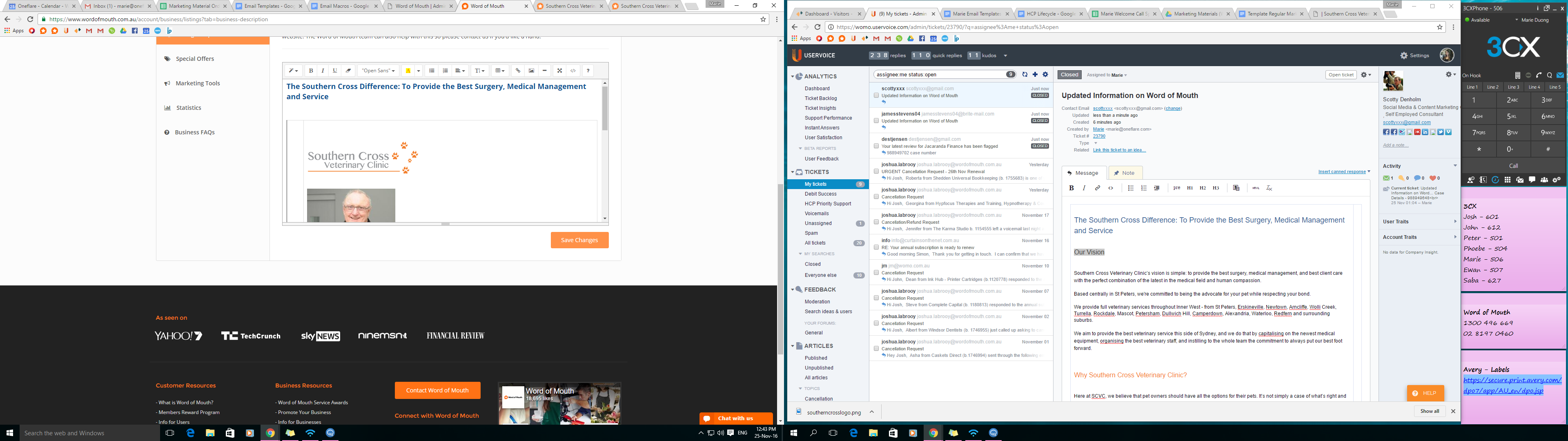
Task: Open Marketing Tools in the sidebar menu
Action: tap(197, 83)
